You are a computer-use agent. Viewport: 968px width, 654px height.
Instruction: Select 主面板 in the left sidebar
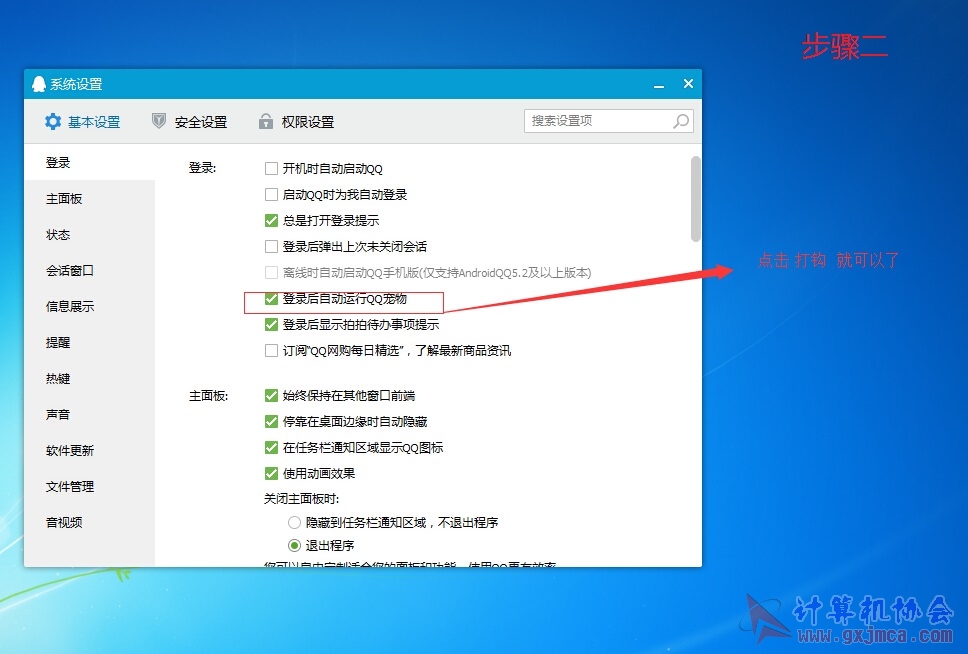(x=90, y=198)
